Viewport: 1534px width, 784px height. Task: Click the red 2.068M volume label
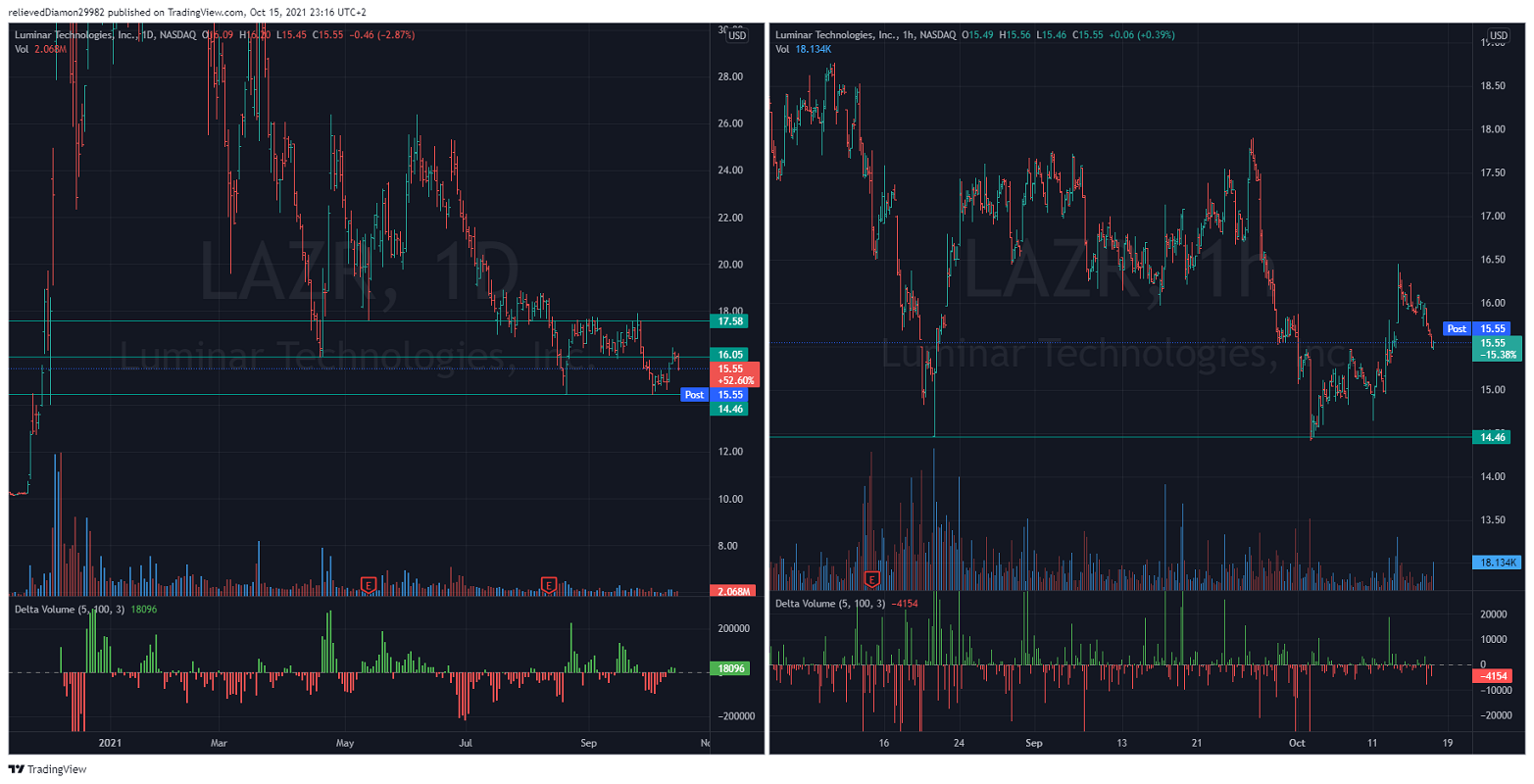[x=733, y=591]
